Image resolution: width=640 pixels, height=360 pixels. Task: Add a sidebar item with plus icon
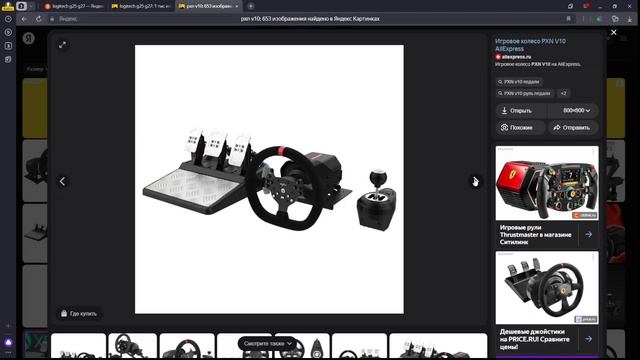coord(8,326)
